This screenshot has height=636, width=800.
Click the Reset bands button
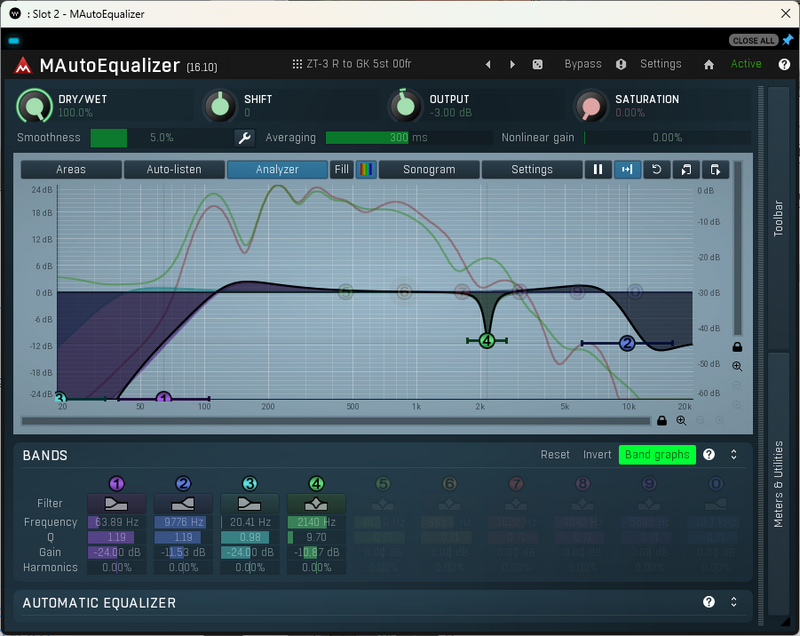555,454
